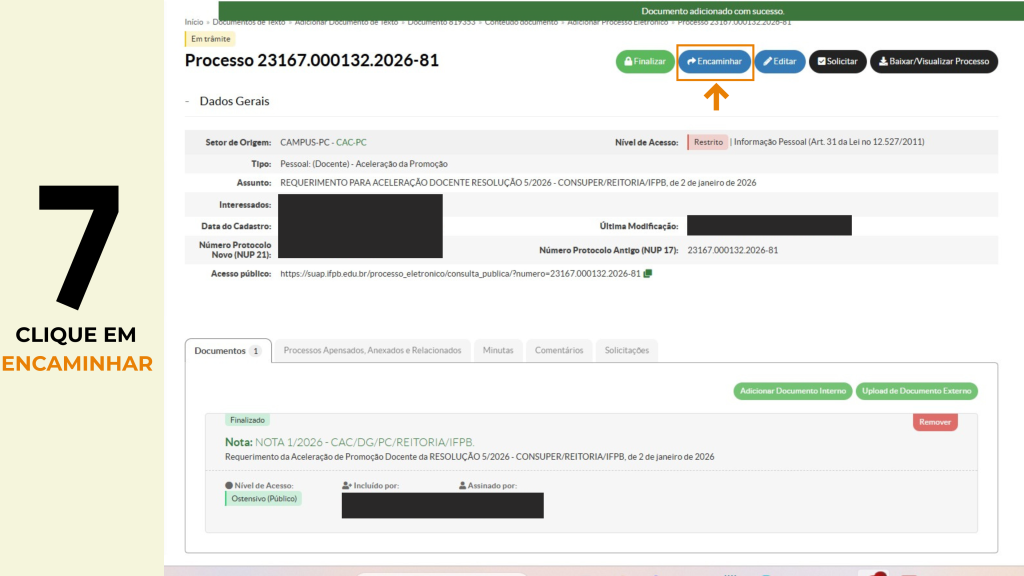Open the Solicitar option

pos(837,61)
